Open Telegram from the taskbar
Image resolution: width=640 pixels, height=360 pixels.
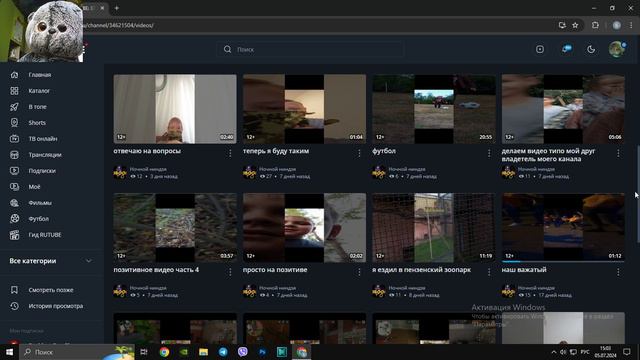pyautogui.click(x=223, y=352)
